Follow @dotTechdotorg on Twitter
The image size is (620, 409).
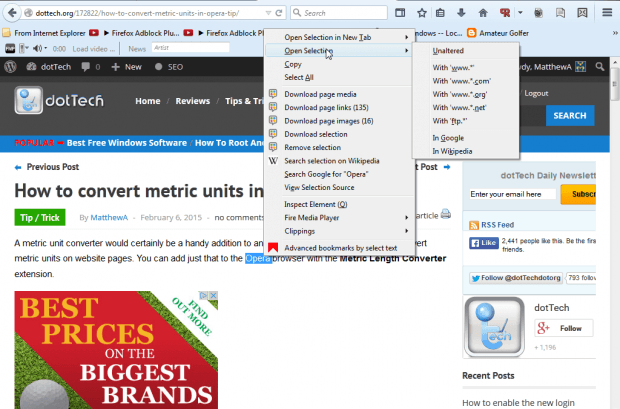pos(516,278)
